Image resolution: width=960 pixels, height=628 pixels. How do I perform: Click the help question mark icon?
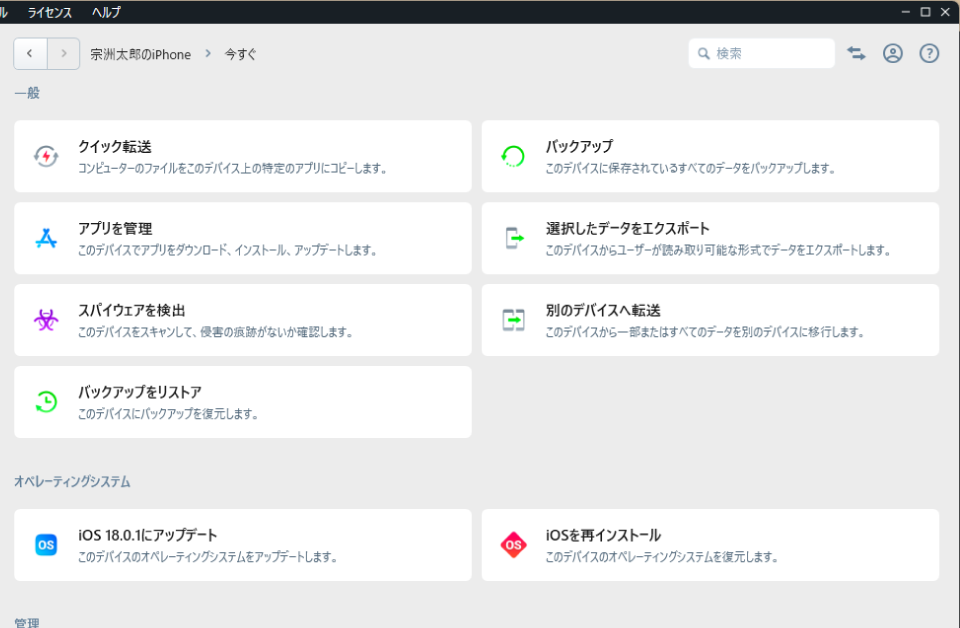coord(930,53)
